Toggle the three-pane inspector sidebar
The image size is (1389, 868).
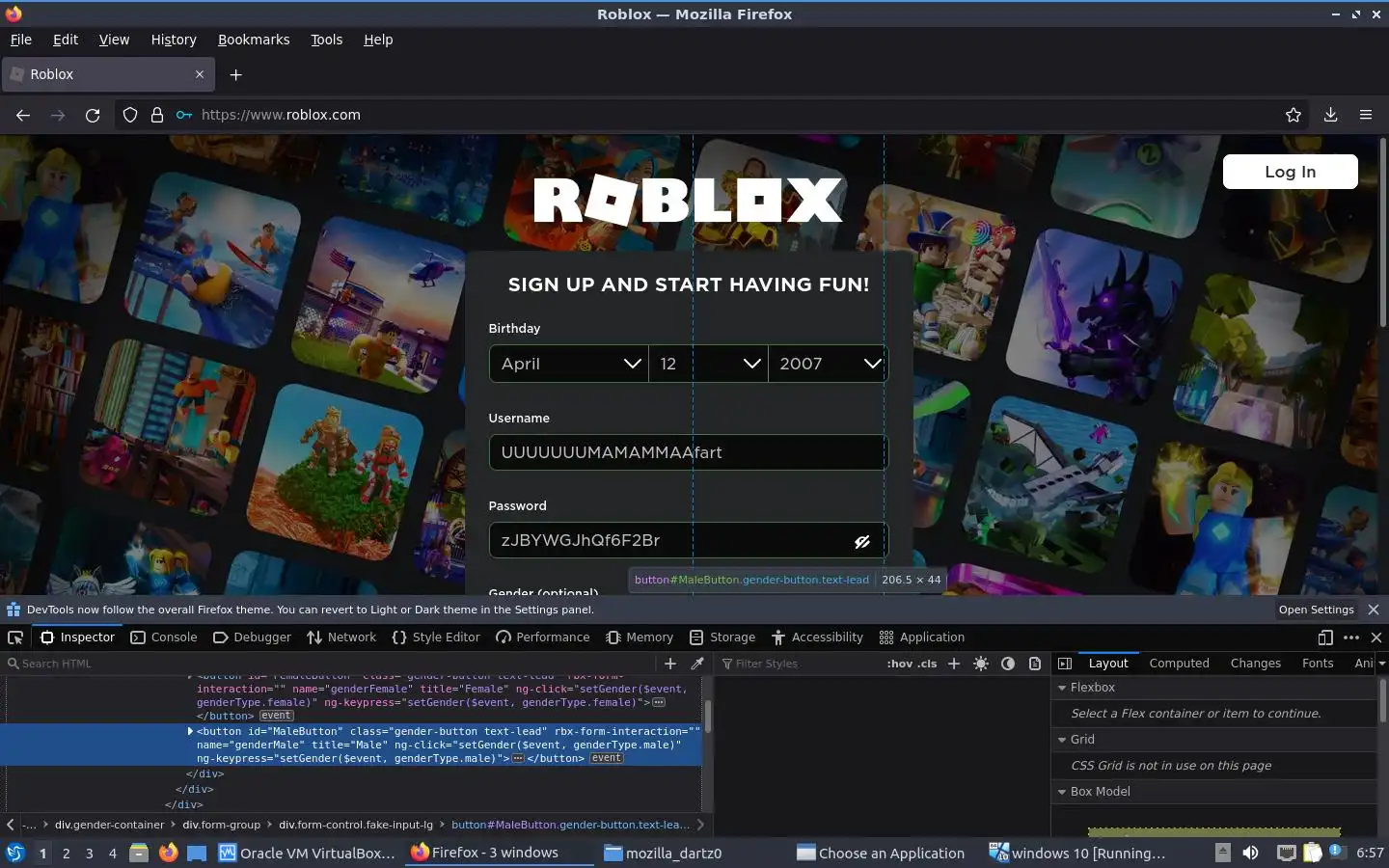click(x=1065, y=664)
